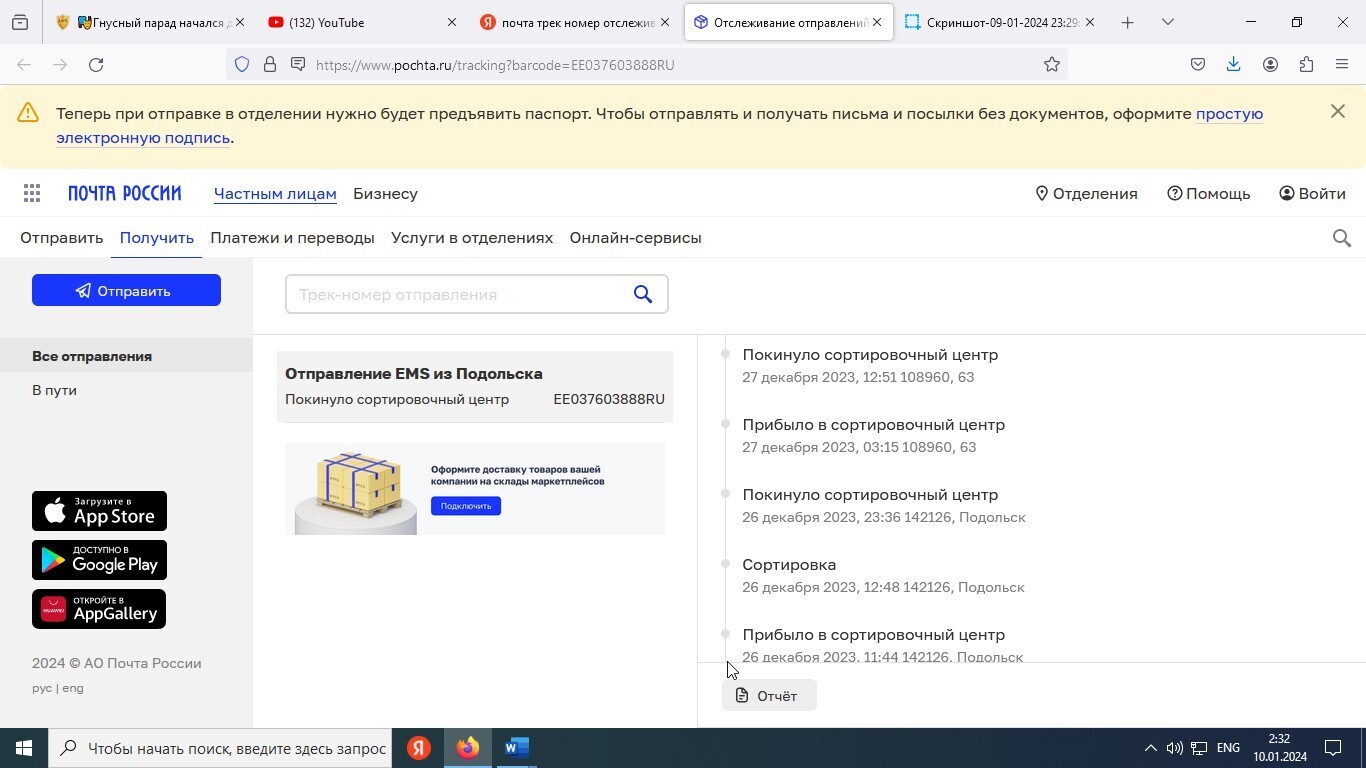1366x768 pixels.
Task: Open site search magnifier in navigation bar
Action: 1342,238
